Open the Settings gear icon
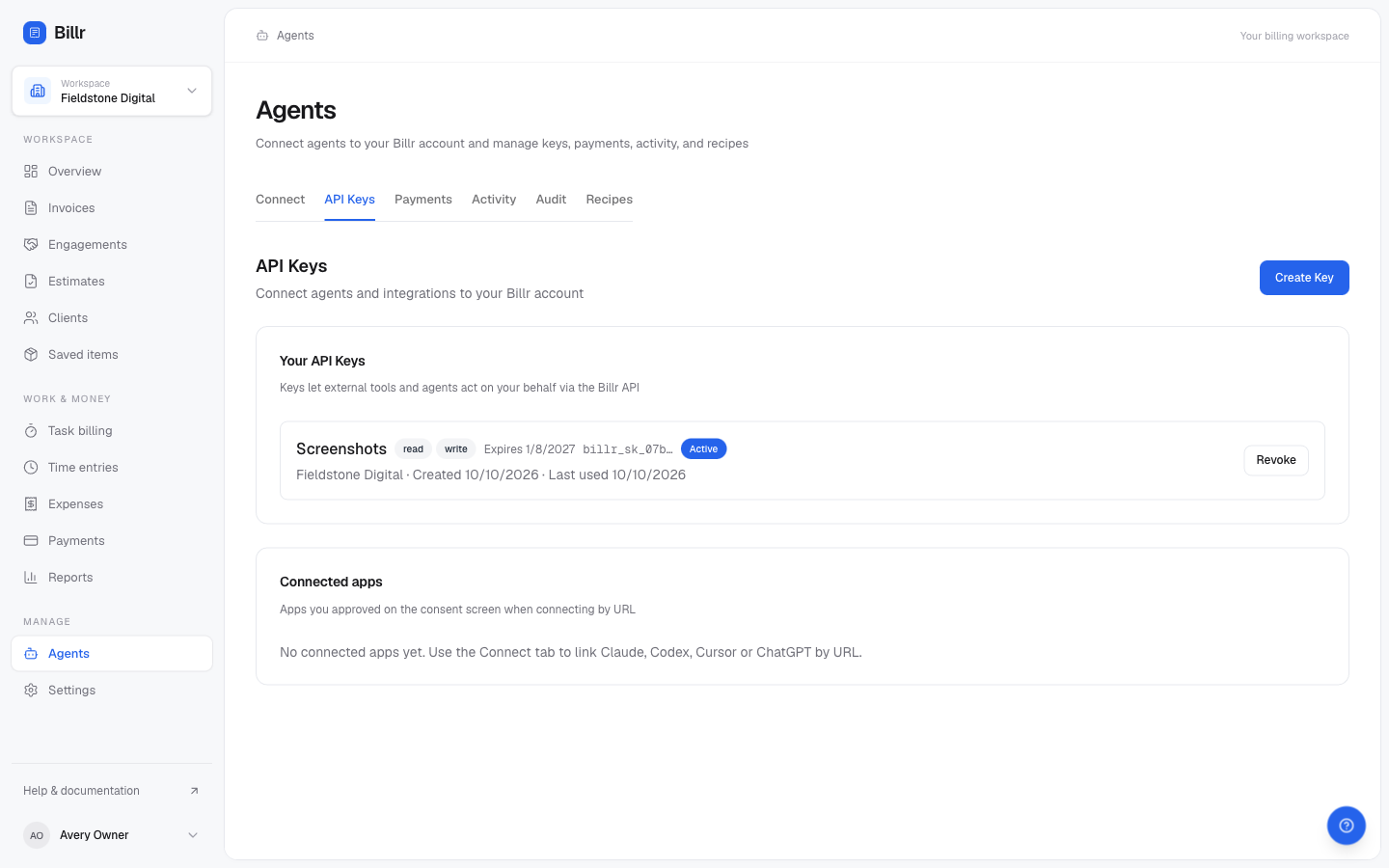Viewport: 1389px width, 868px height. (31, 691)
